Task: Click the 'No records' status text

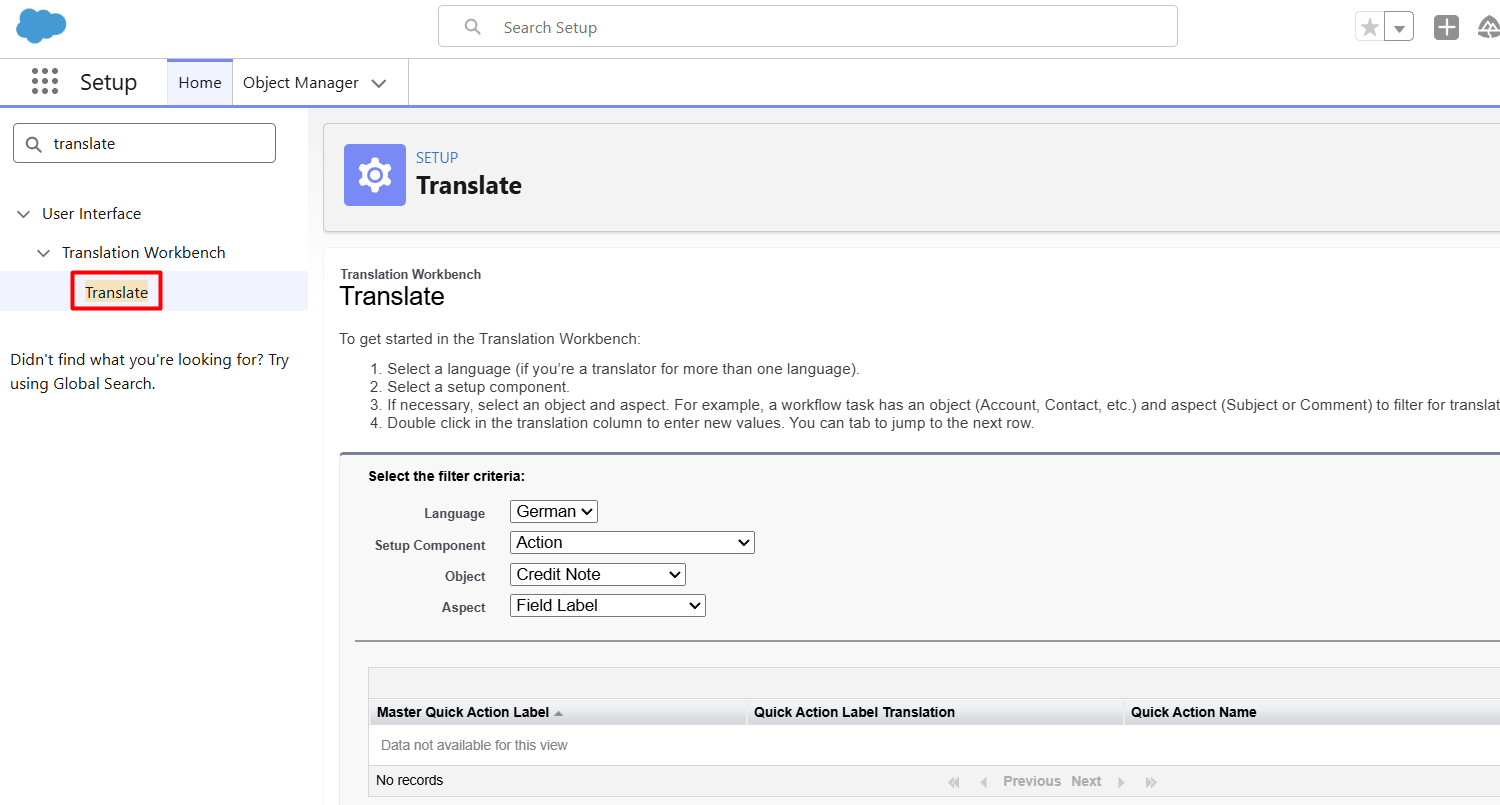Action: pos(409,781)
